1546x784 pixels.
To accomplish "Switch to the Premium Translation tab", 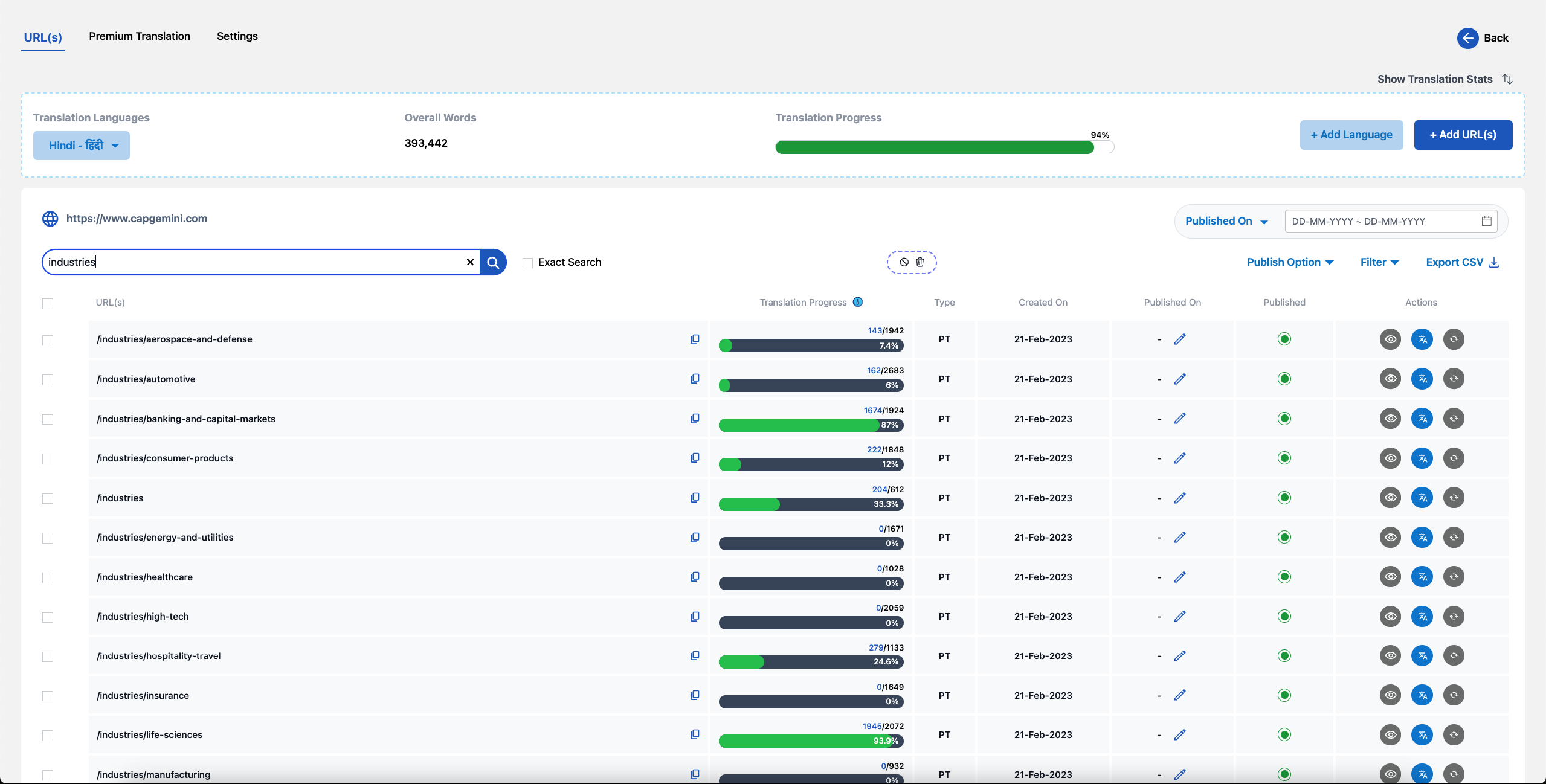I will click(x=140, y=36).
